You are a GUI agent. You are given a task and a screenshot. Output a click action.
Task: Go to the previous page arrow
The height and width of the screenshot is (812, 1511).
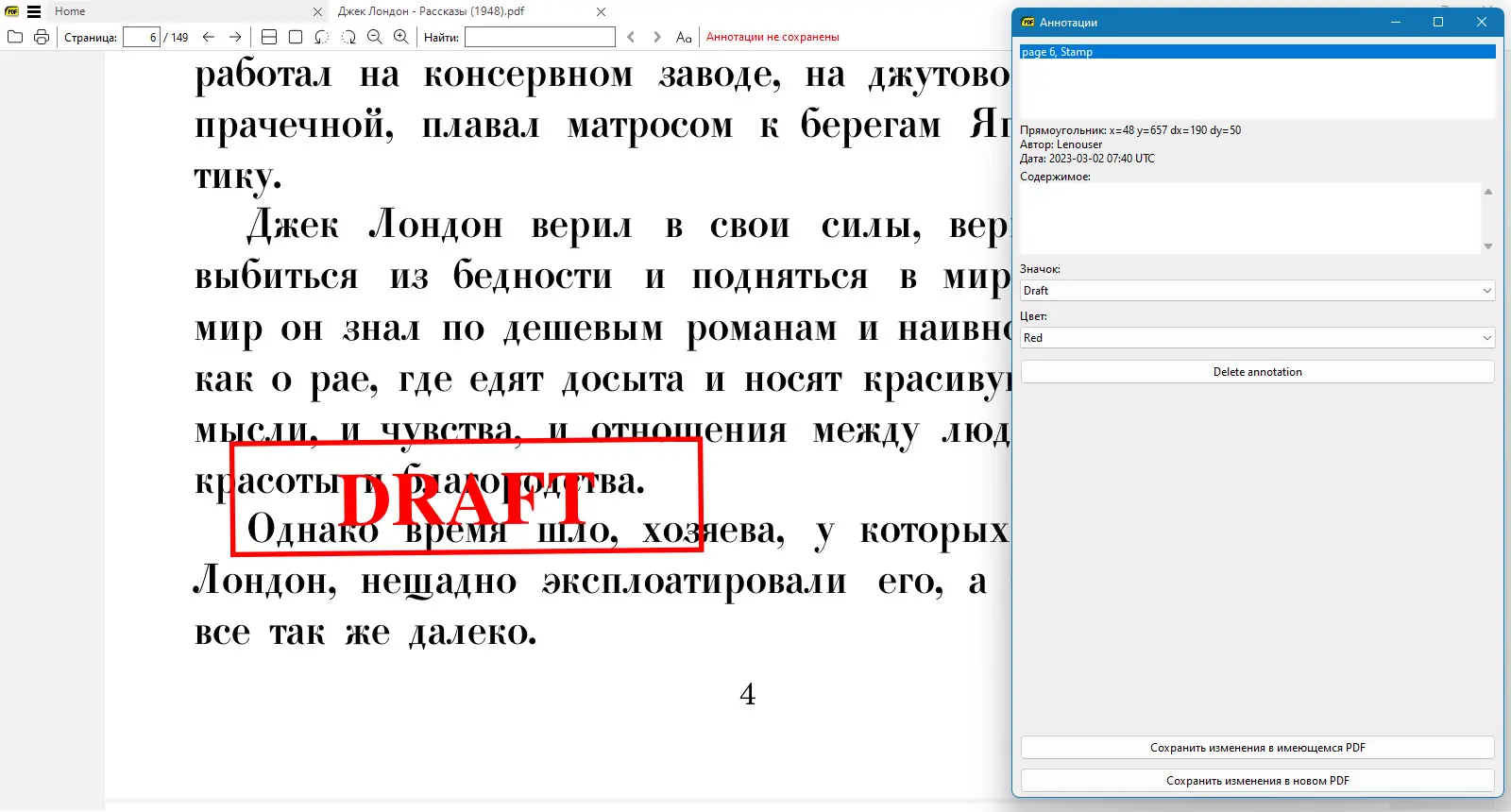[x=209, y=37]
